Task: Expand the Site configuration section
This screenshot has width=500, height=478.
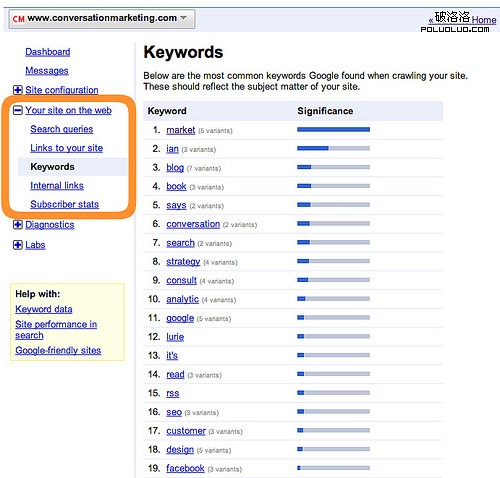Action: click(x=18, y=90)
